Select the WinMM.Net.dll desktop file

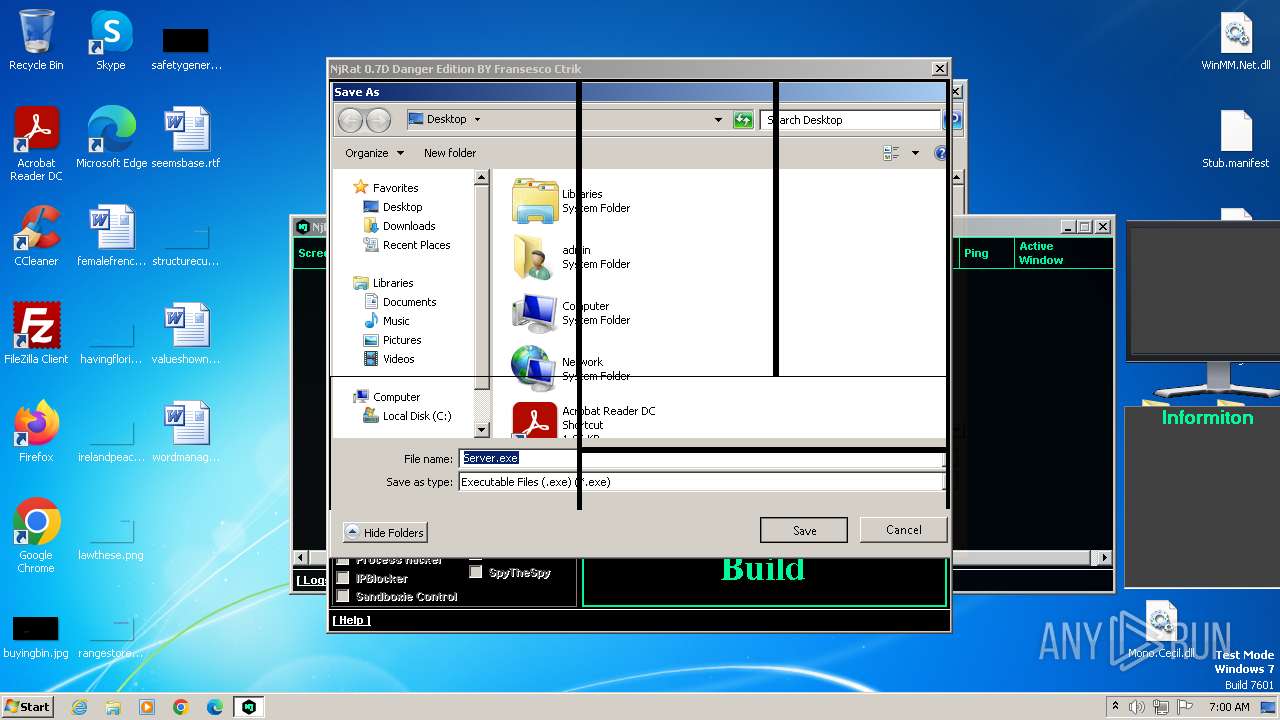click(x=1236, y=40)
